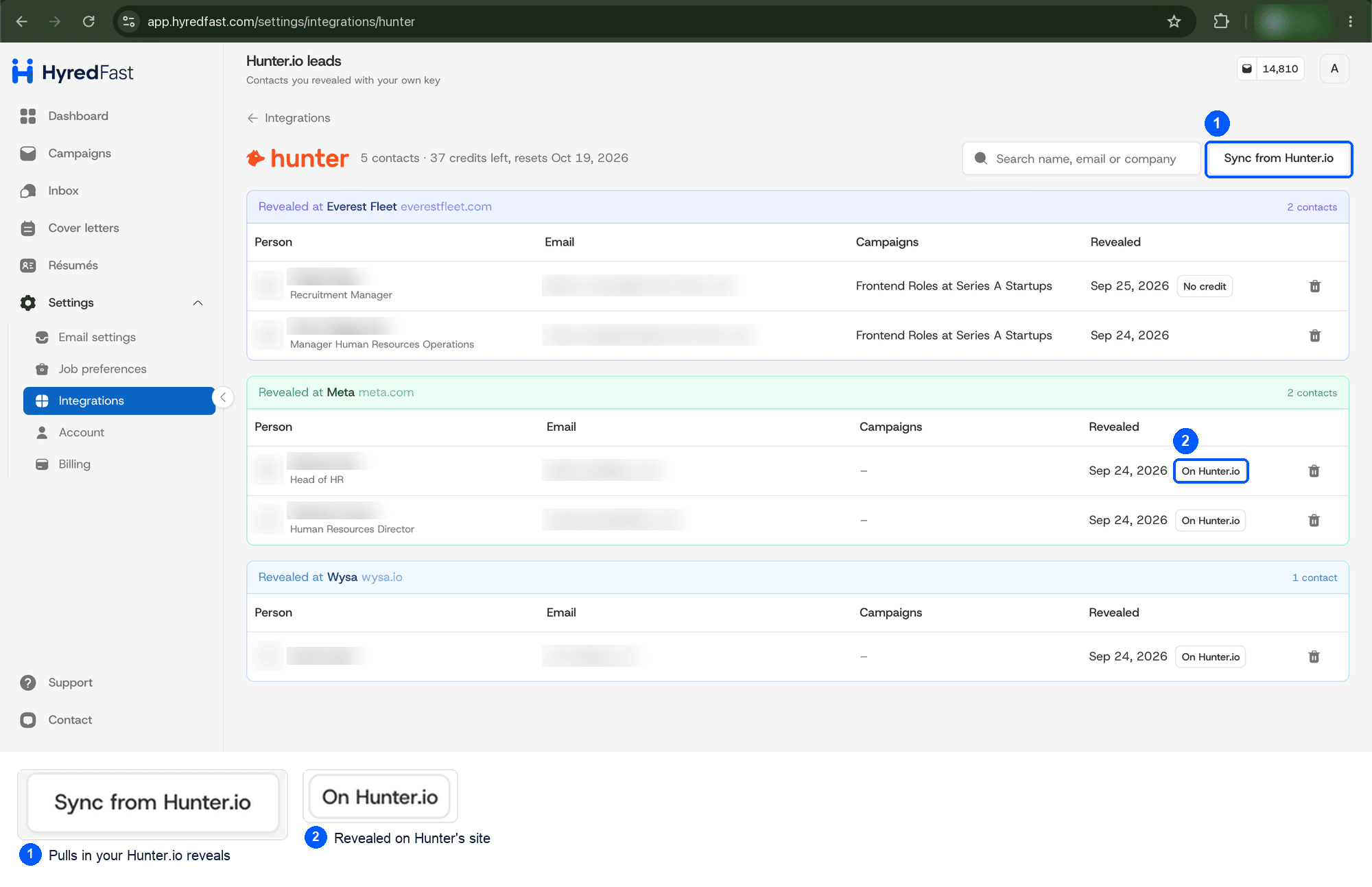Screen dimensions: 1372x887
Task: Click Sync from Hunter.io button
Action: 1279,158
